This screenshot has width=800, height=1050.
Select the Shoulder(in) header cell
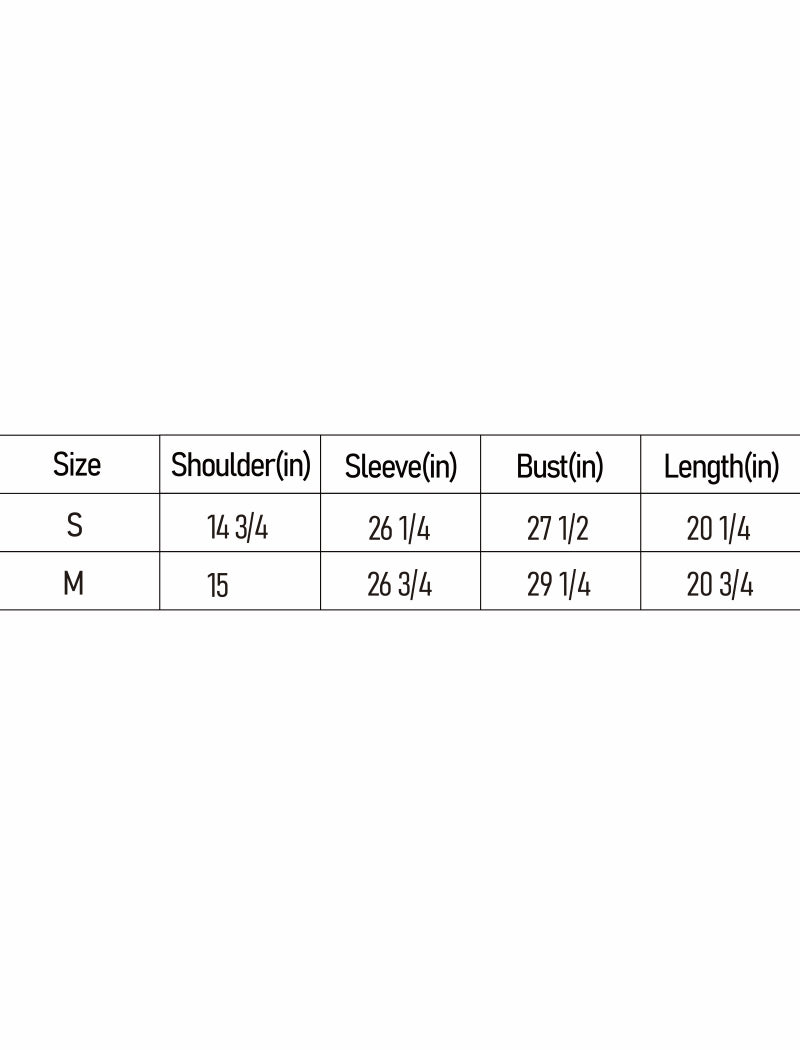(x=241, y=465)
